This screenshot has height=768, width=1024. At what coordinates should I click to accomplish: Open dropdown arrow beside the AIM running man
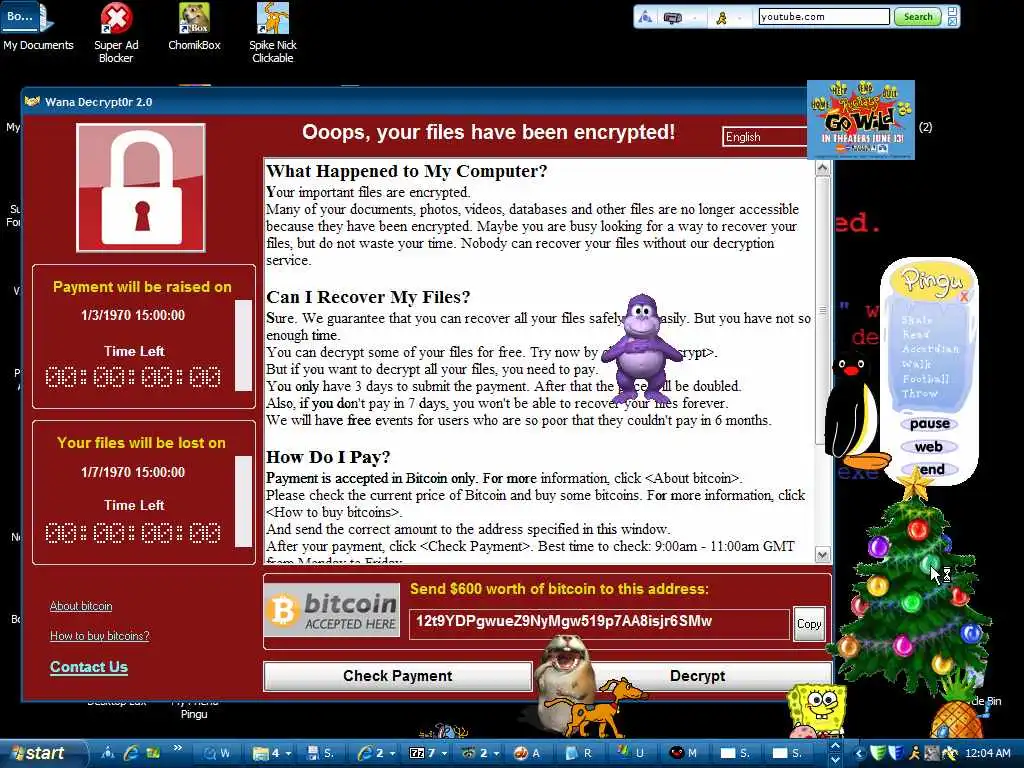point(740,18)
